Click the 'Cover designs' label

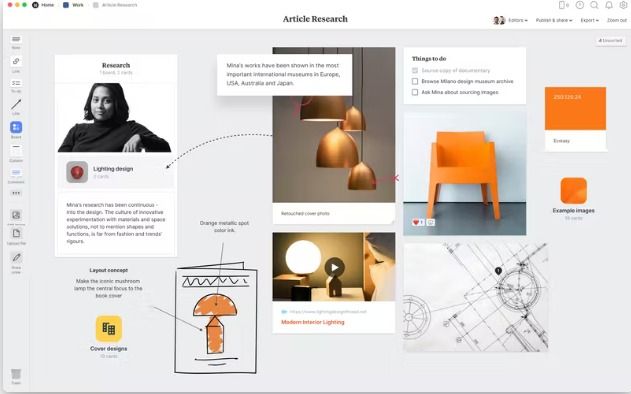point(109,349)
